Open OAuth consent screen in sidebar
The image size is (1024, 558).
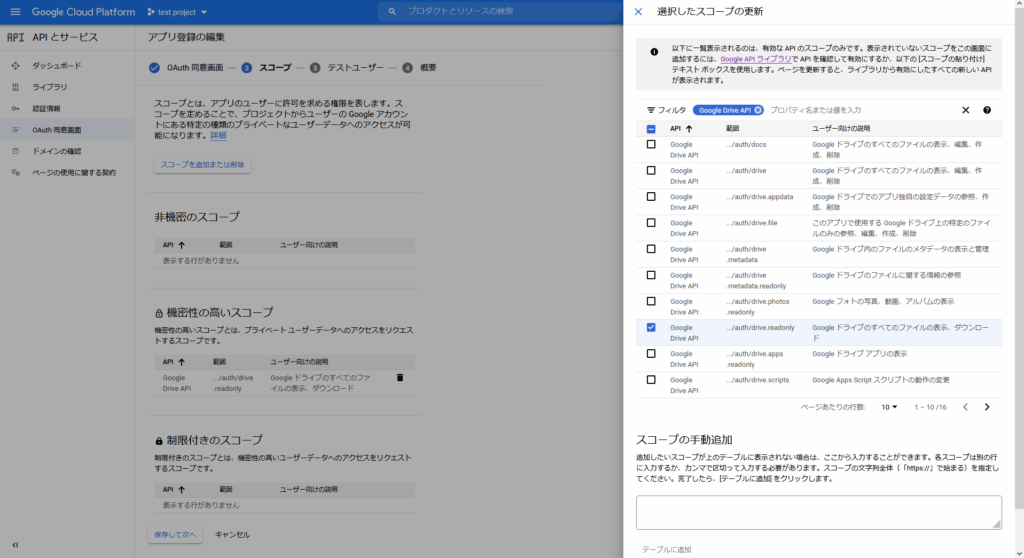point(57,130)
